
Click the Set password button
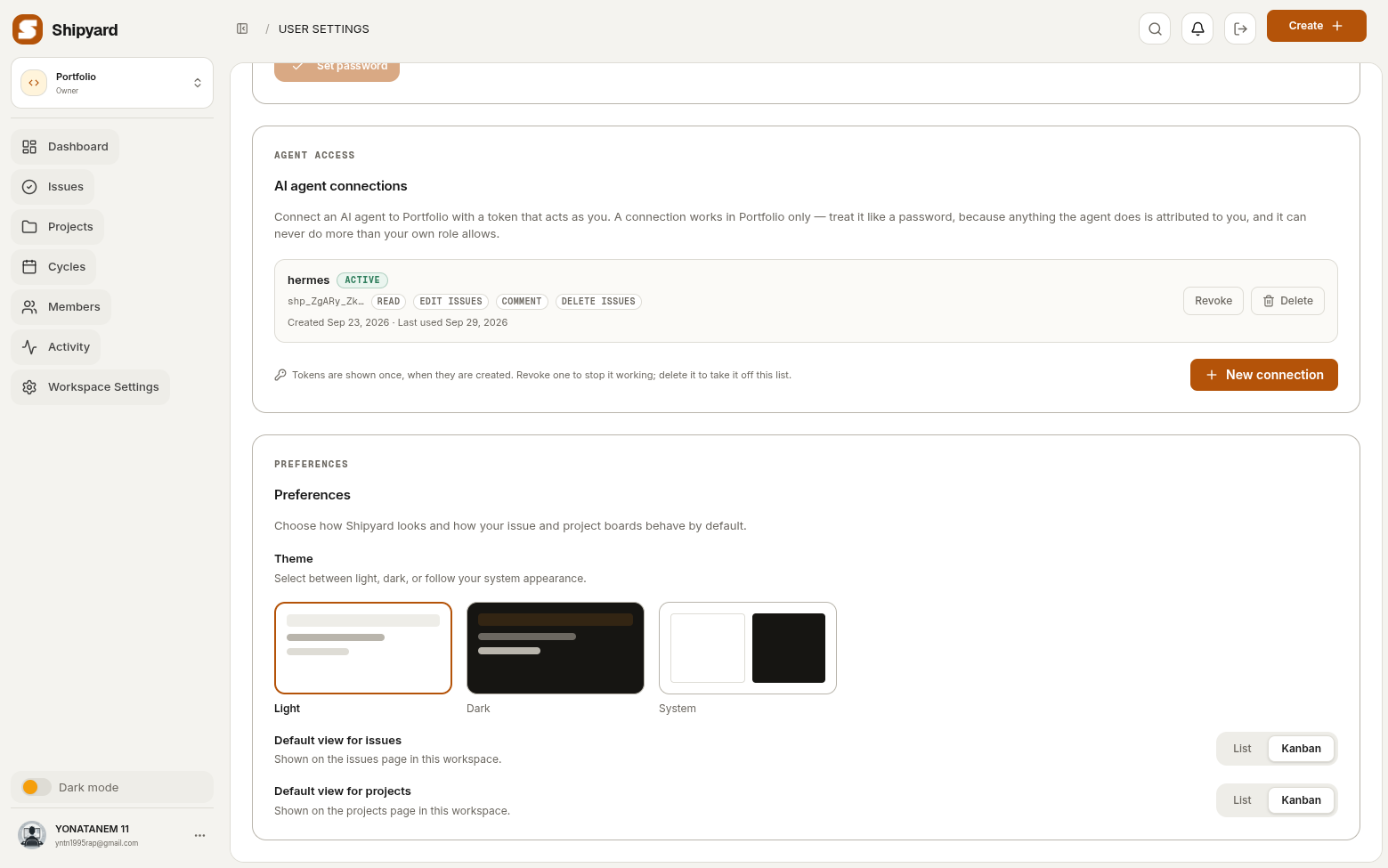[337, 71]
